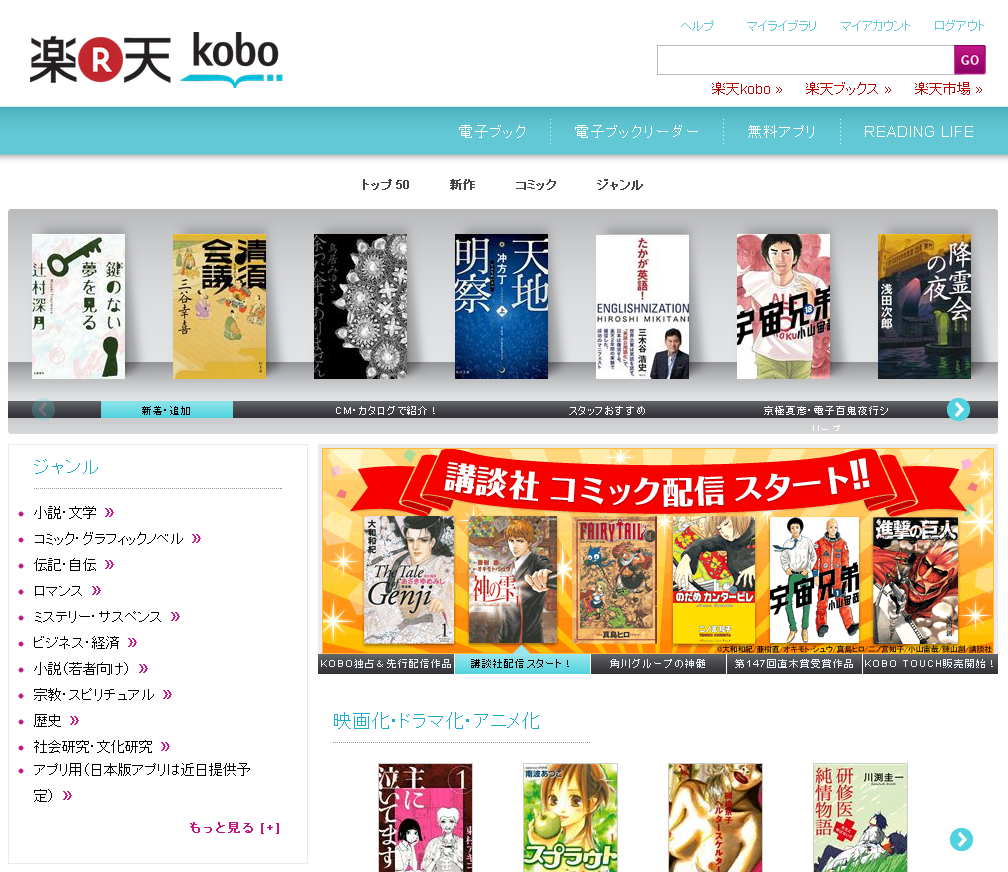Open the 小説（若者向け） genre

91,669
